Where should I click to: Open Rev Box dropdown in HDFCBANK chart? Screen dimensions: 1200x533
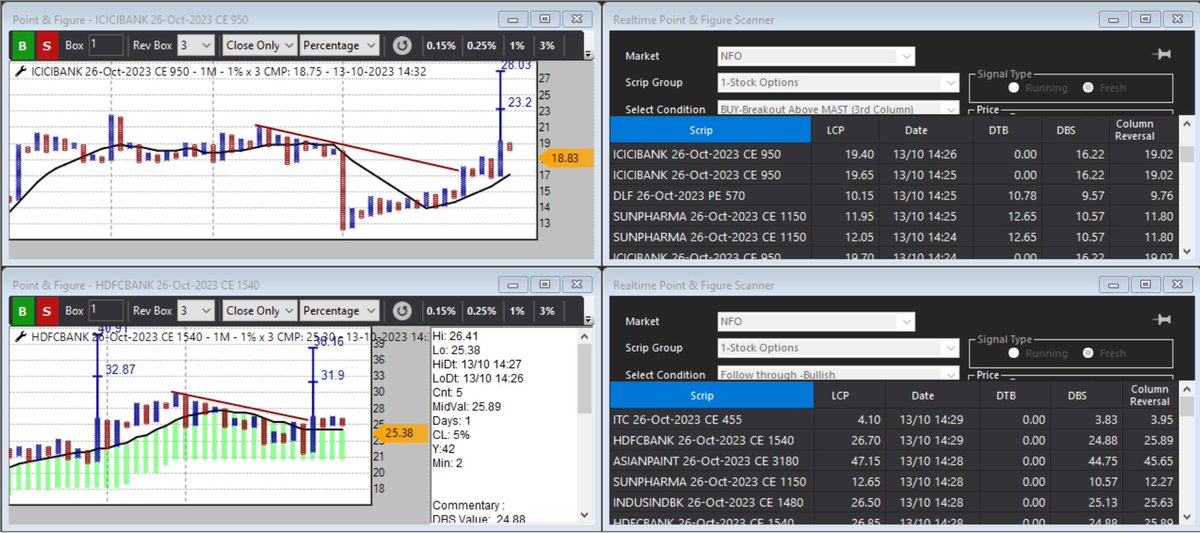click(x=195, y=311)
